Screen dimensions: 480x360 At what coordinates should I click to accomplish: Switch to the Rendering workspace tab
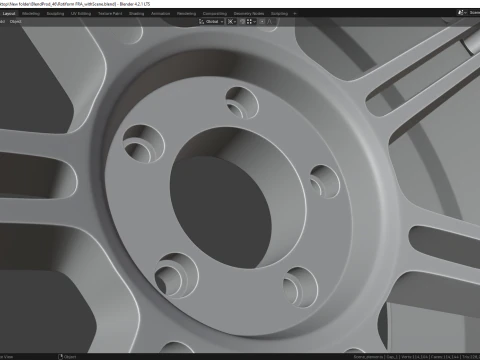(x=186, y=14)
